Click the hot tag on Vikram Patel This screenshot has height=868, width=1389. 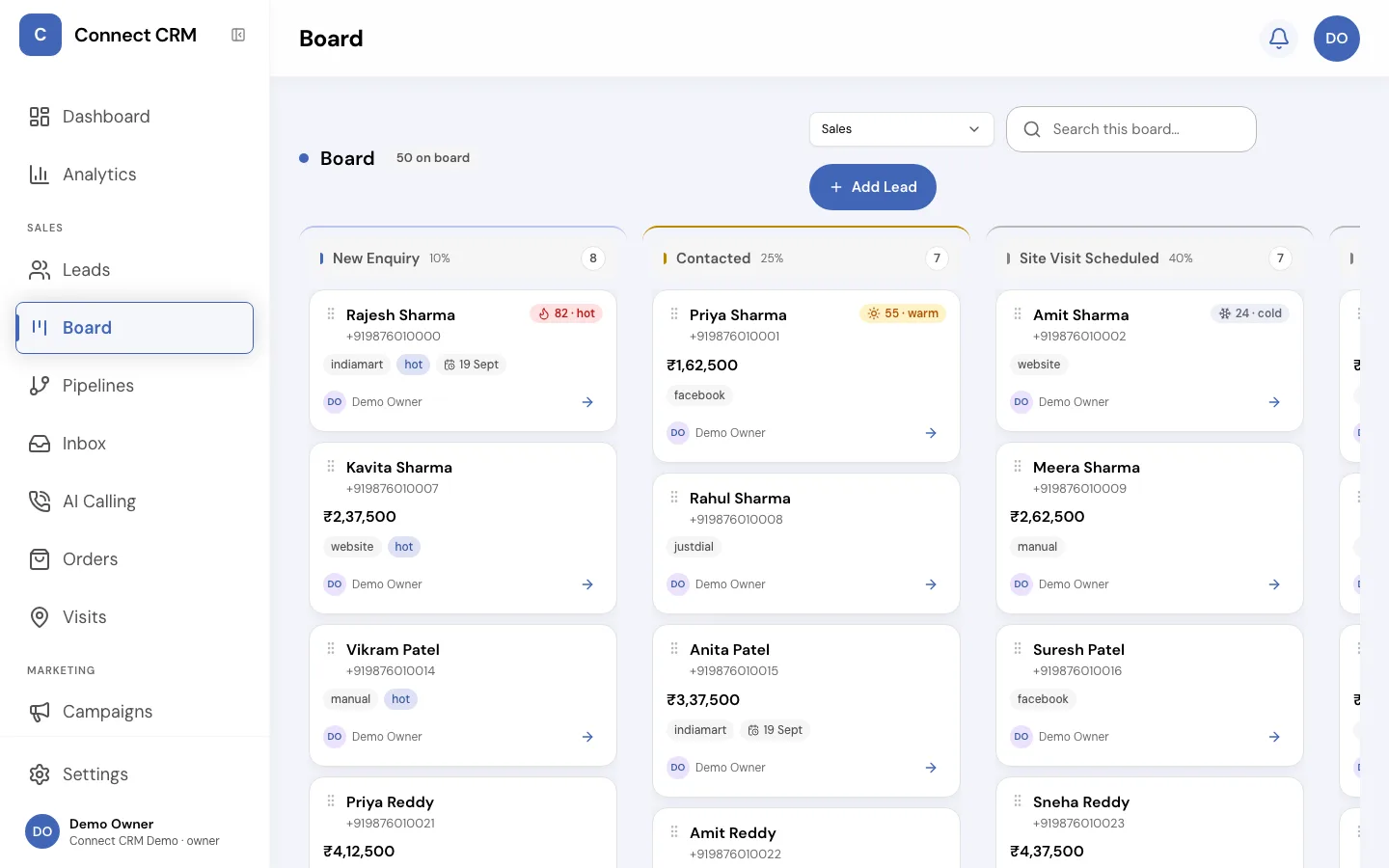(401, 699)
